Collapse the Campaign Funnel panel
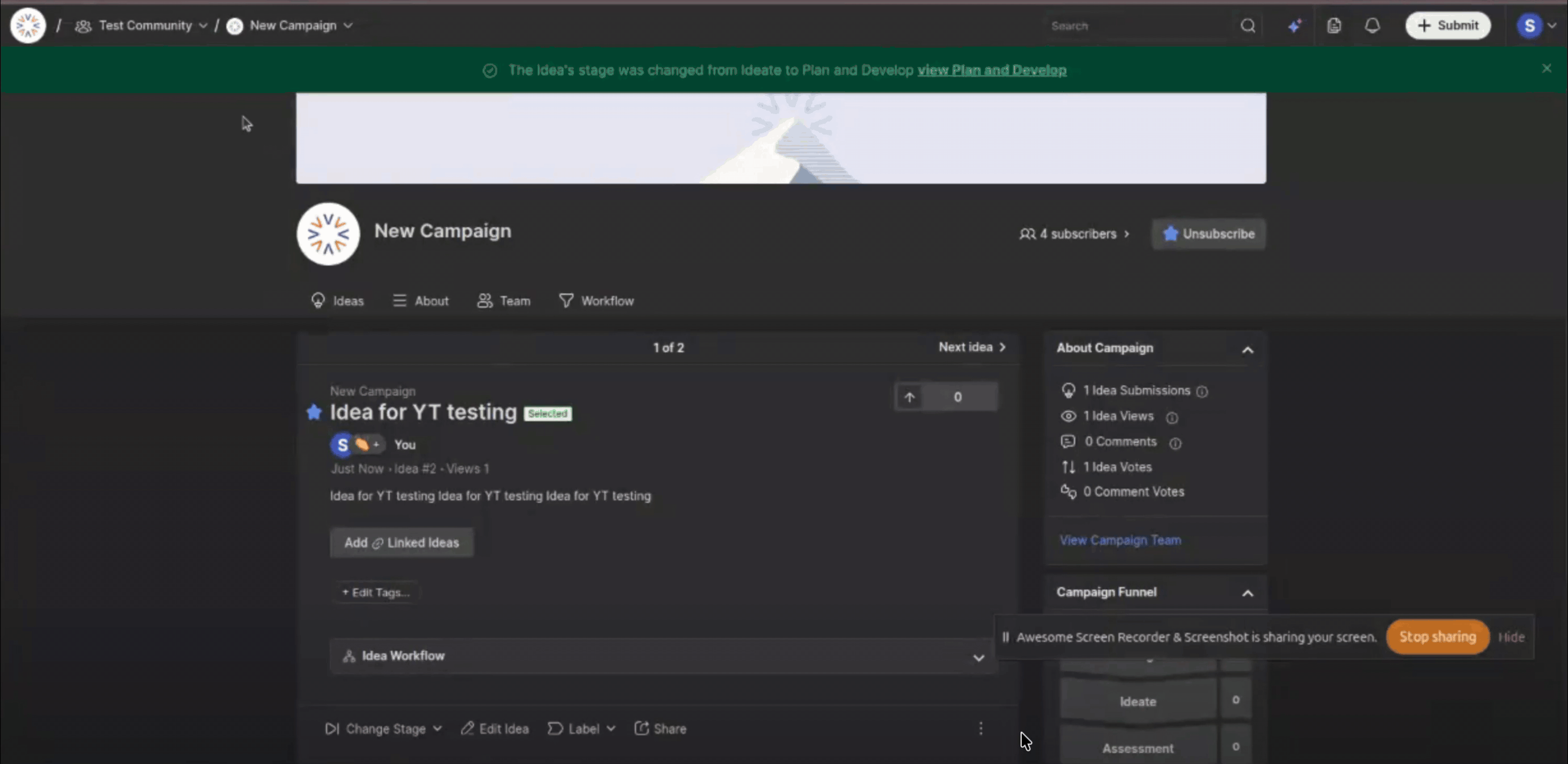The height and width of the screenshot is (764, 1568). [x=1247, y=593]
